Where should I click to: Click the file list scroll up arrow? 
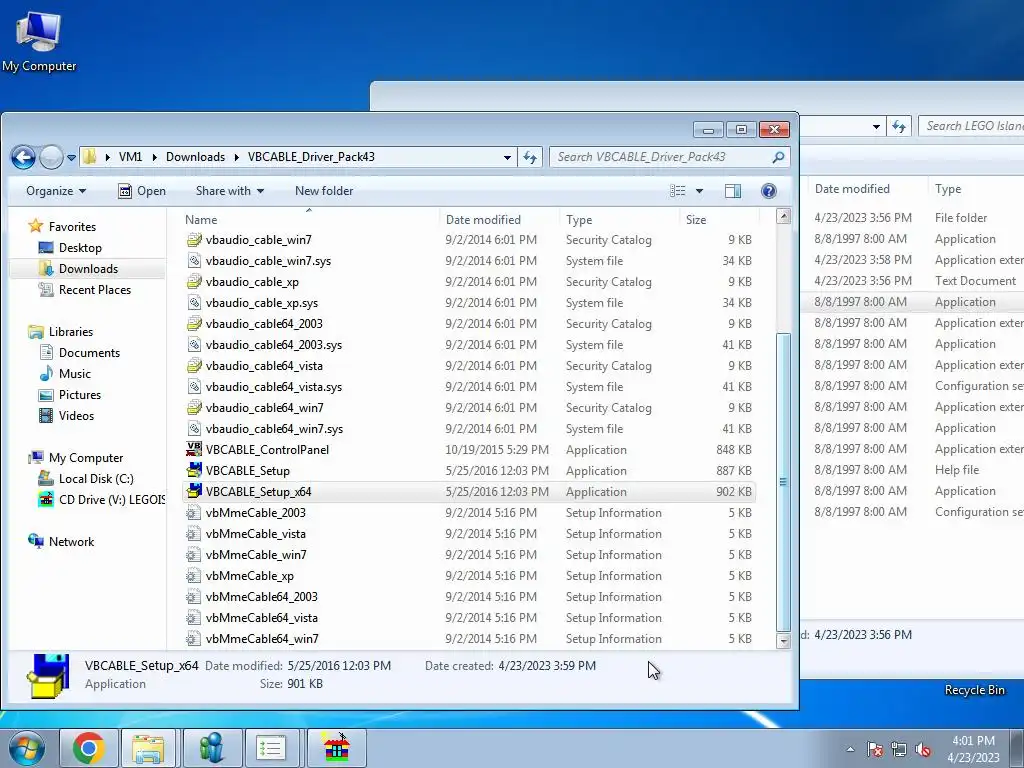coord(783,216)
